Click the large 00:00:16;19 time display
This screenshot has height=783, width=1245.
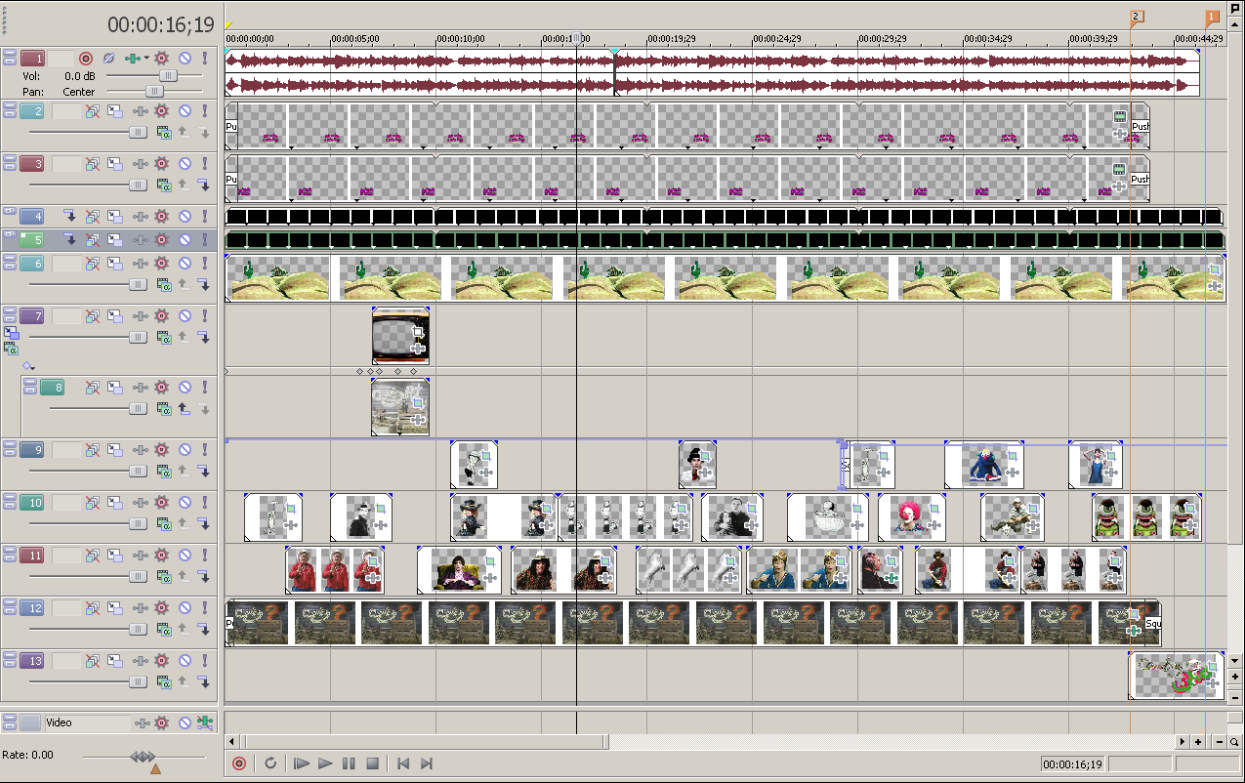coord(161,25)
